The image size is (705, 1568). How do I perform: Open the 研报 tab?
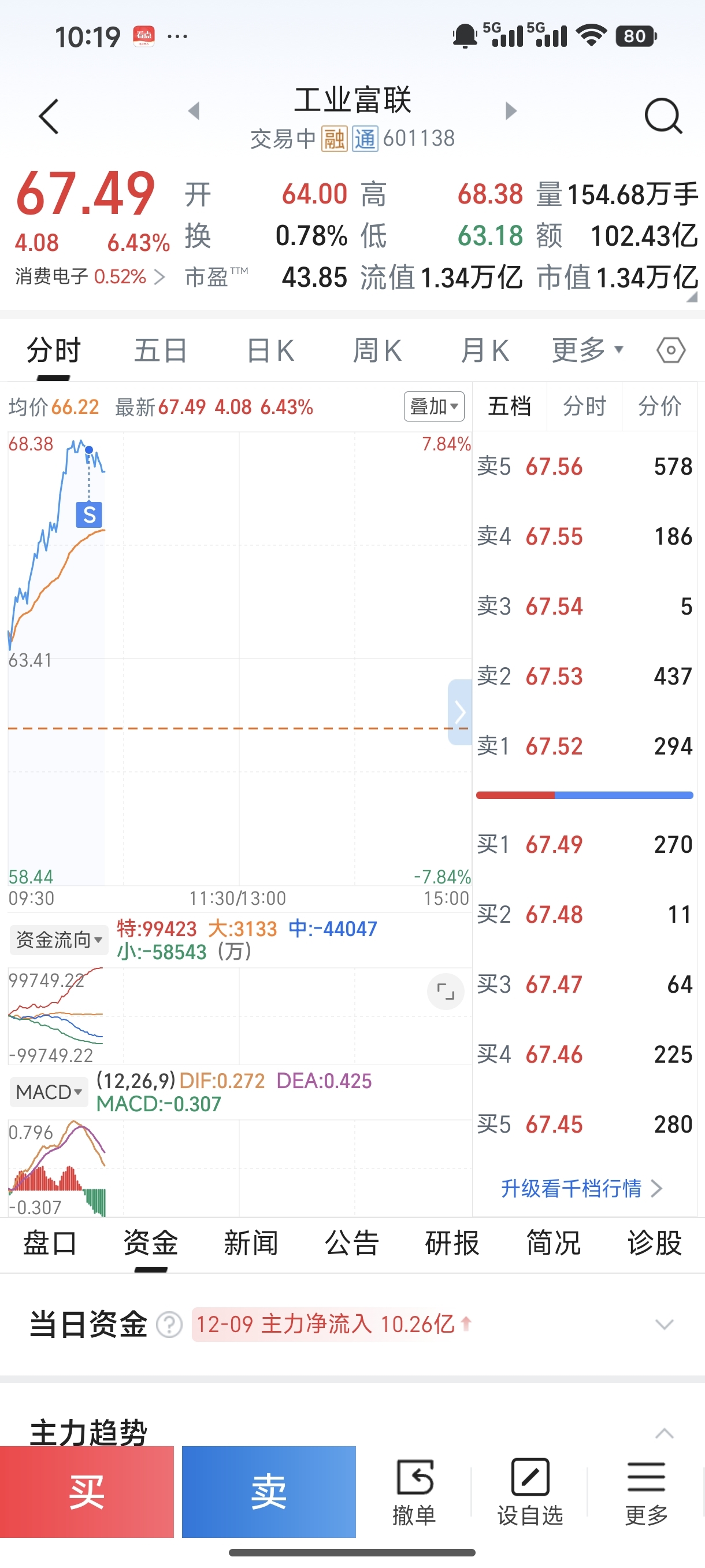452,1243
